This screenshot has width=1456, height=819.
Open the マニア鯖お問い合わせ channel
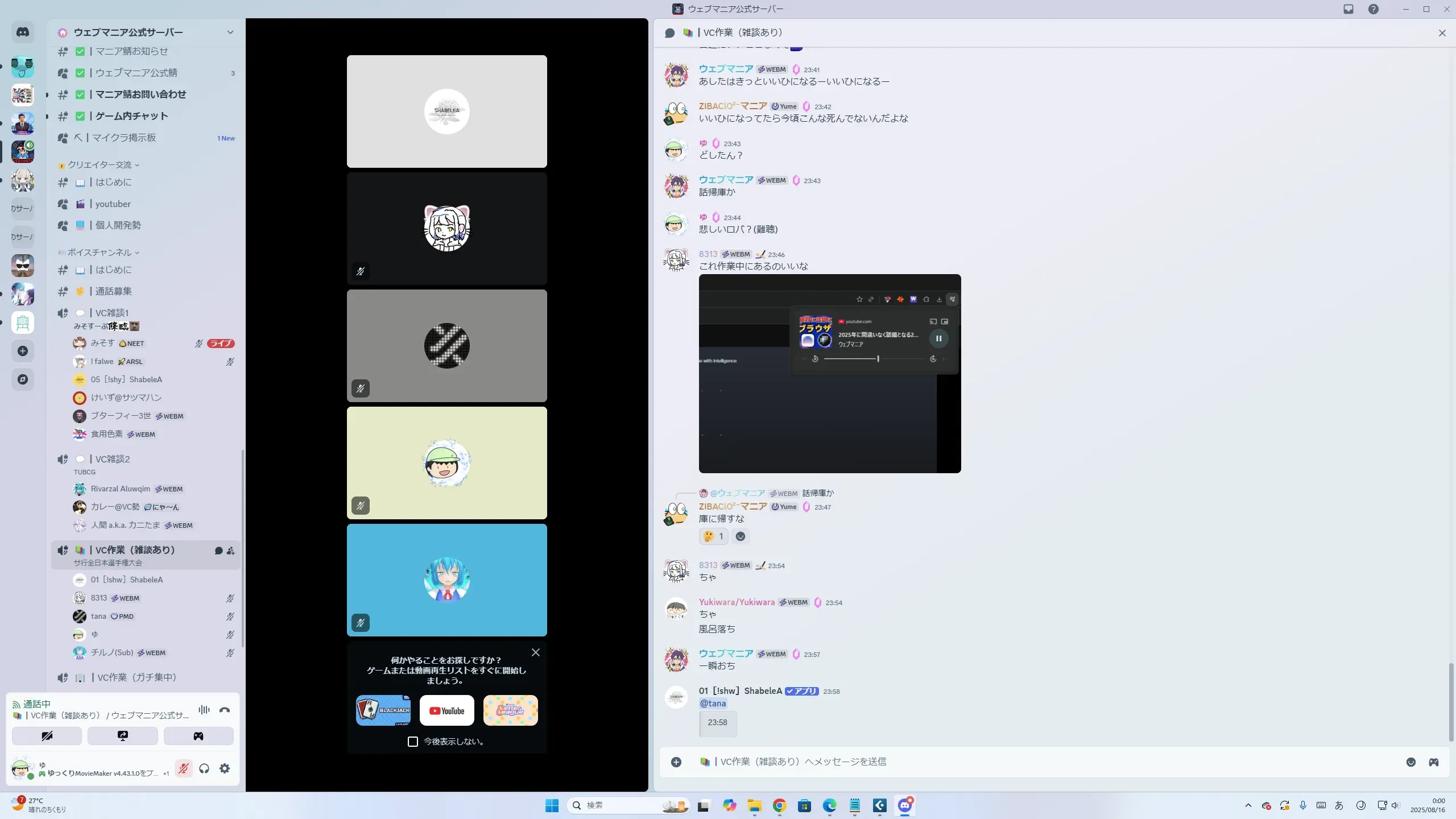[140, 94]
